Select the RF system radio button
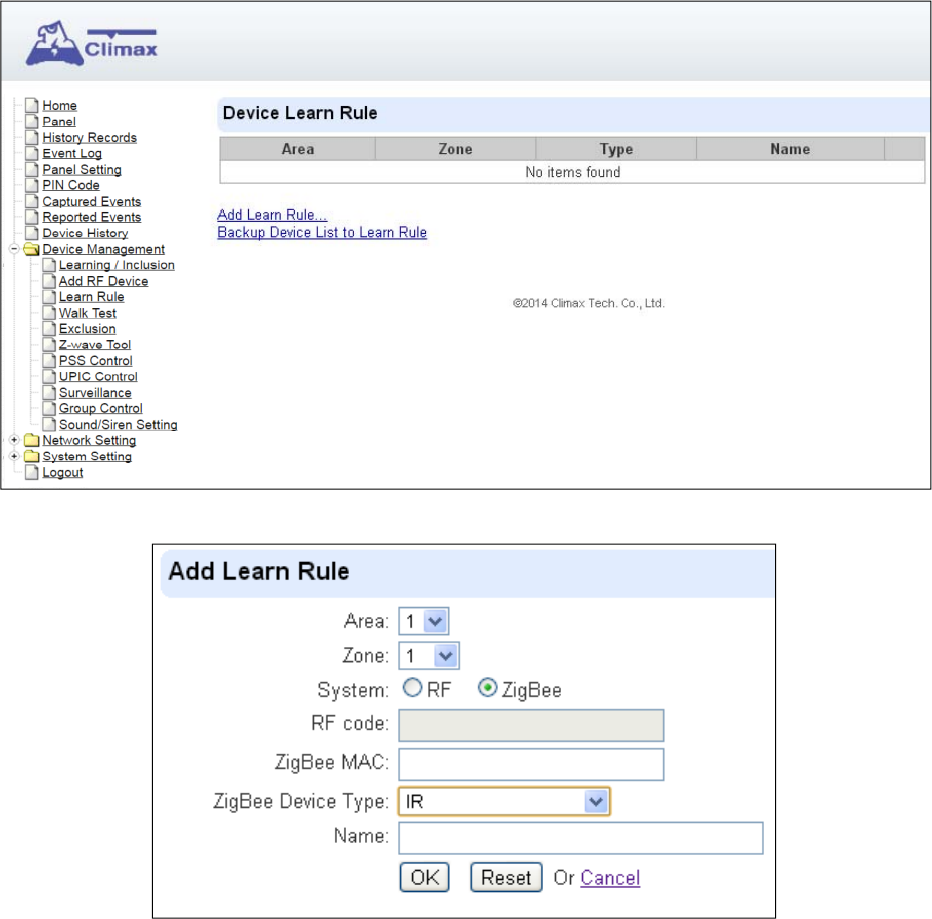 click(413, 688)
